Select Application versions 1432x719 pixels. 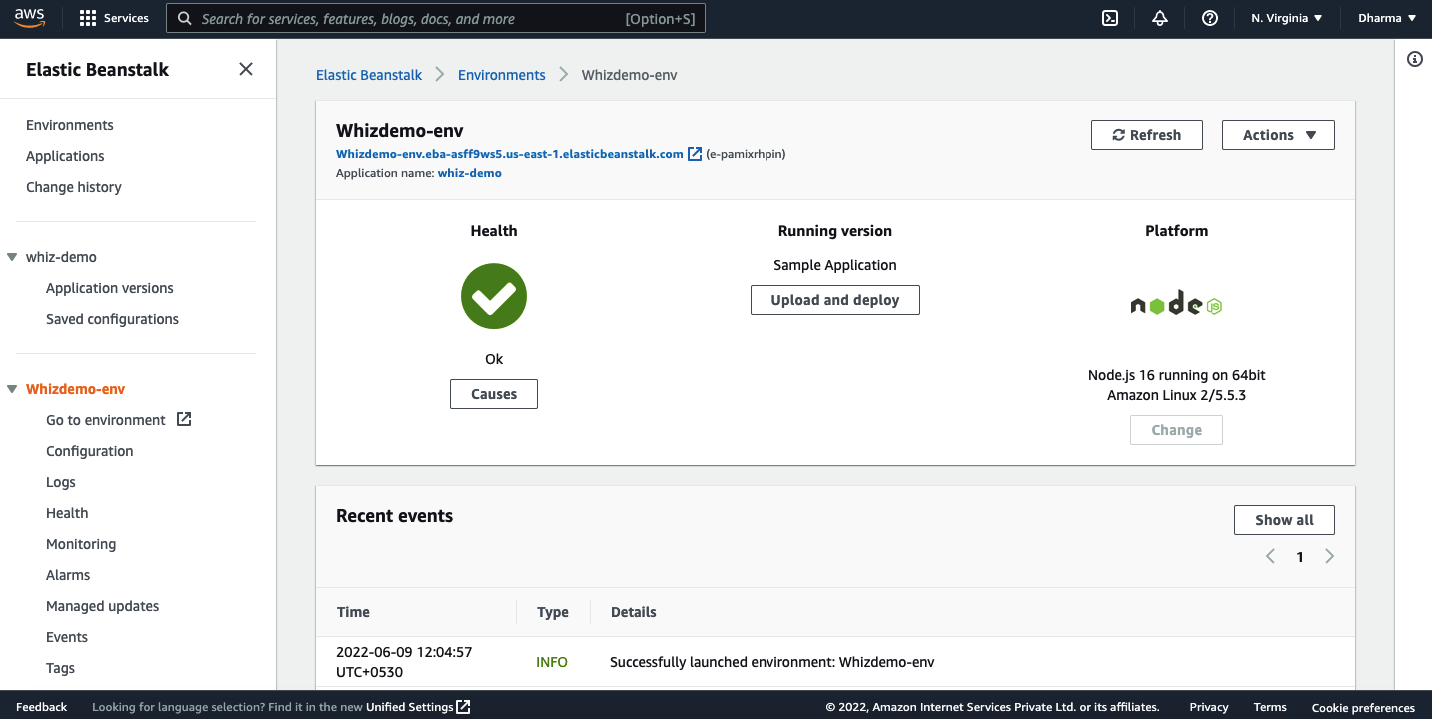coord(110,288)
